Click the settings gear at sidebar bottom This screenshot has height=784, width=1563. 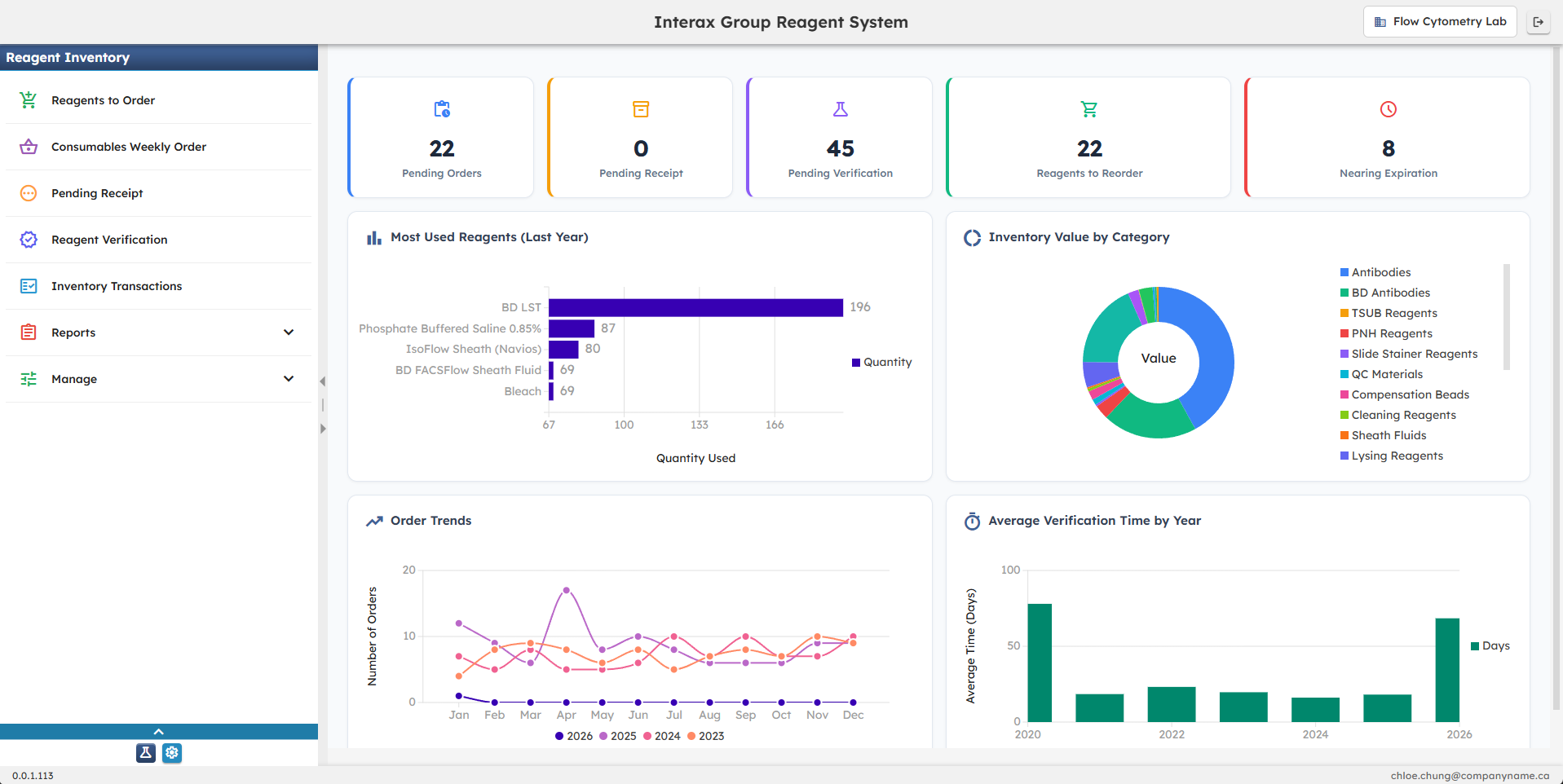[x=172, y=753]
